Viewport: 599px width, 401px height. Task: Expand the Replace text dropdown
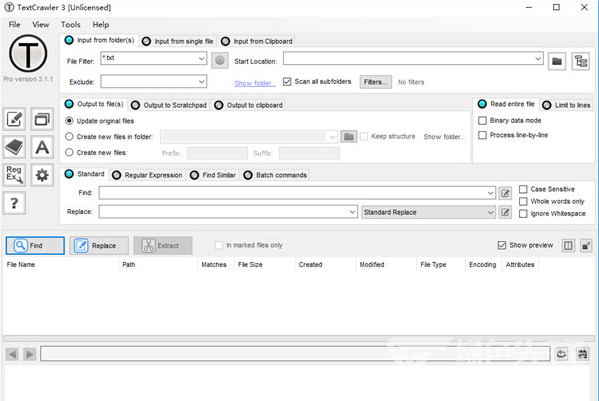coord(353,212)
